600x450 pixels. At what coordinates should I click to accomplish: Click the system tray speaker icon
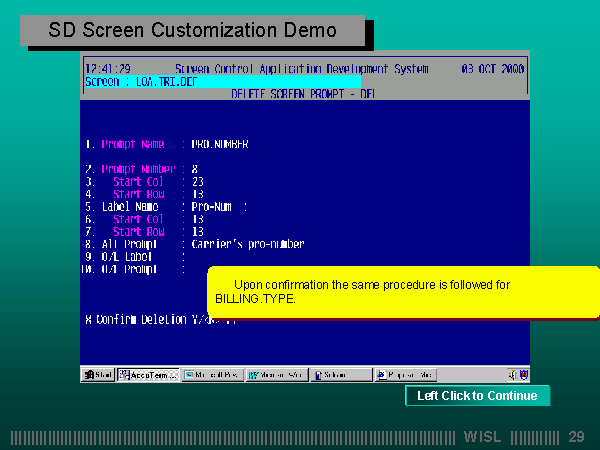(x=511, y=375)
